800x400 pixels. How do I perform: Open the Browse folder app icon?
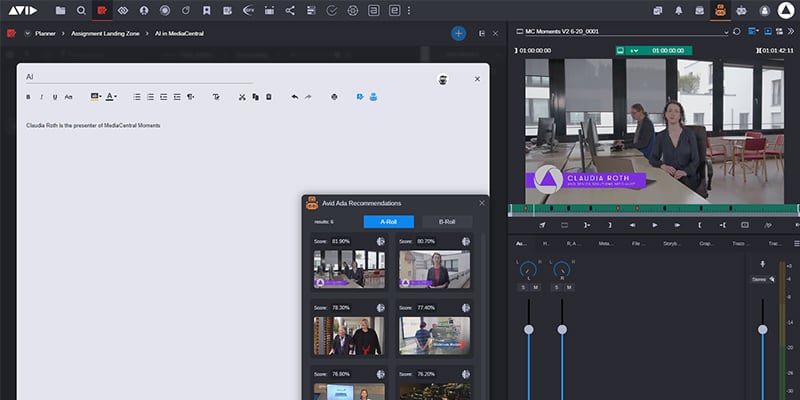point(60,10)
